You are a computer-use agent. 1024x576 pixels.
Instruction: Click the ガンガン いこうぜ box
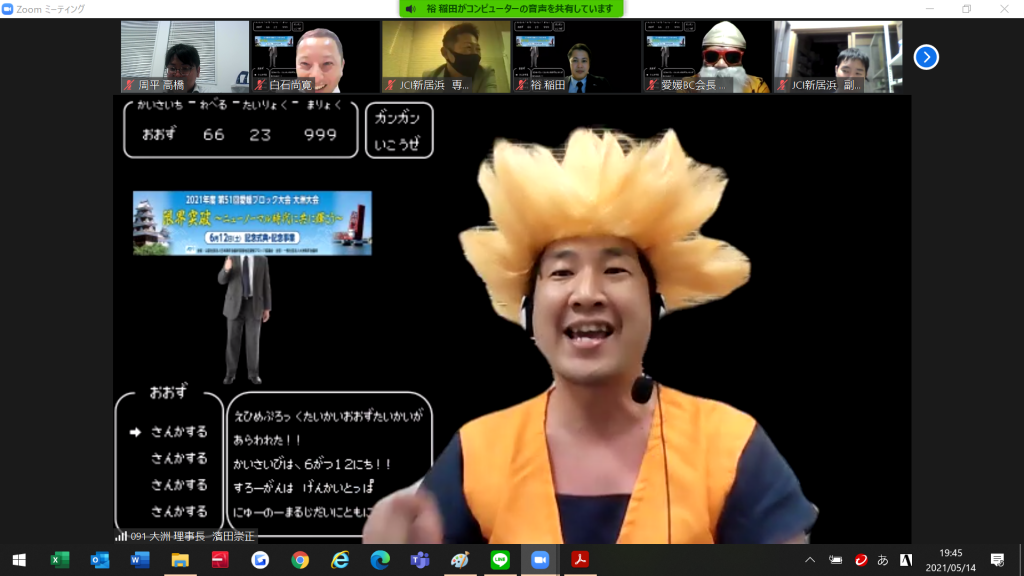point(398,130)
